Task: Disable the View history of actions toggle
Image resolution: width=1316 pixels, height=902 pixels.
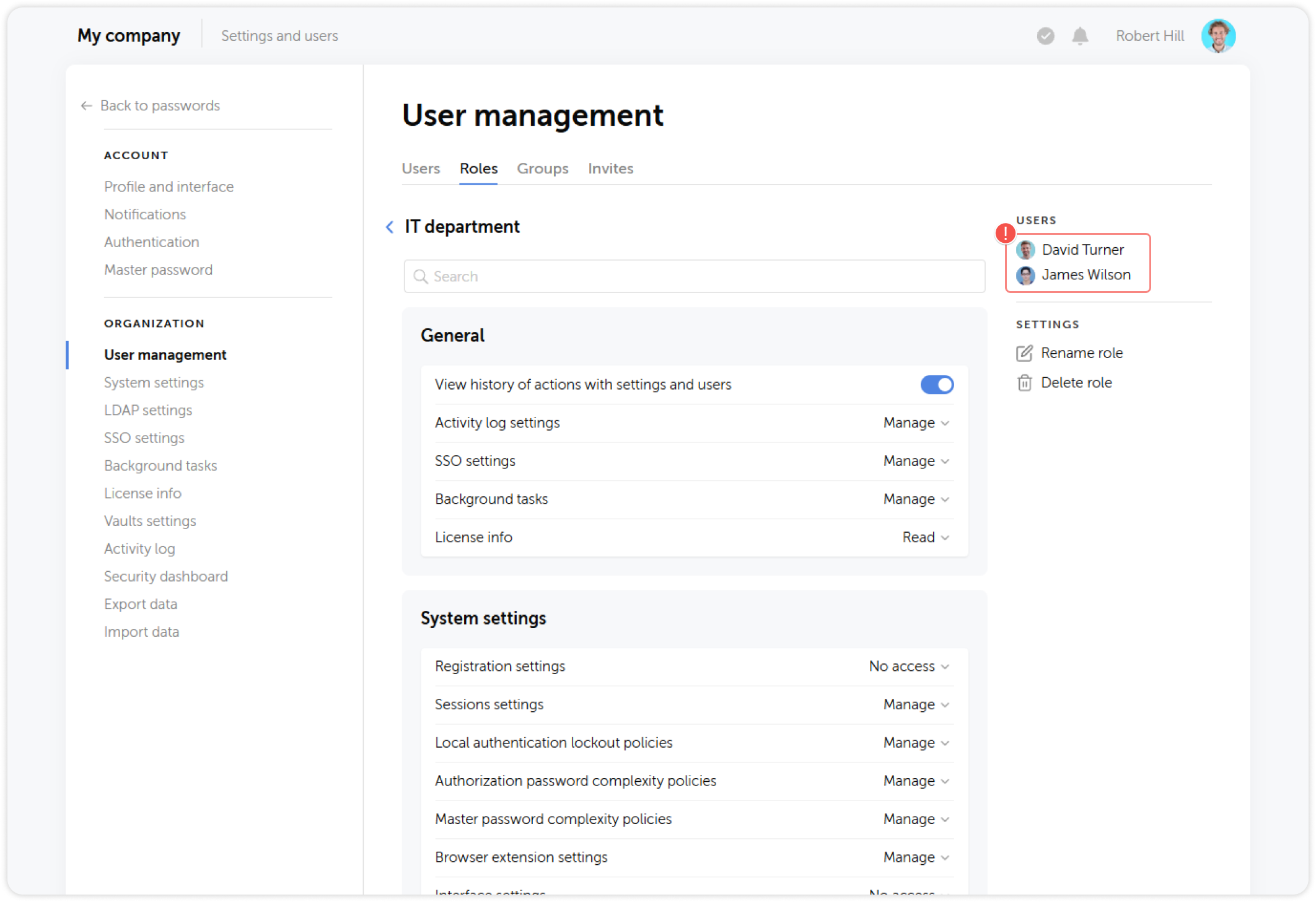Action: [x=937, y=384]
